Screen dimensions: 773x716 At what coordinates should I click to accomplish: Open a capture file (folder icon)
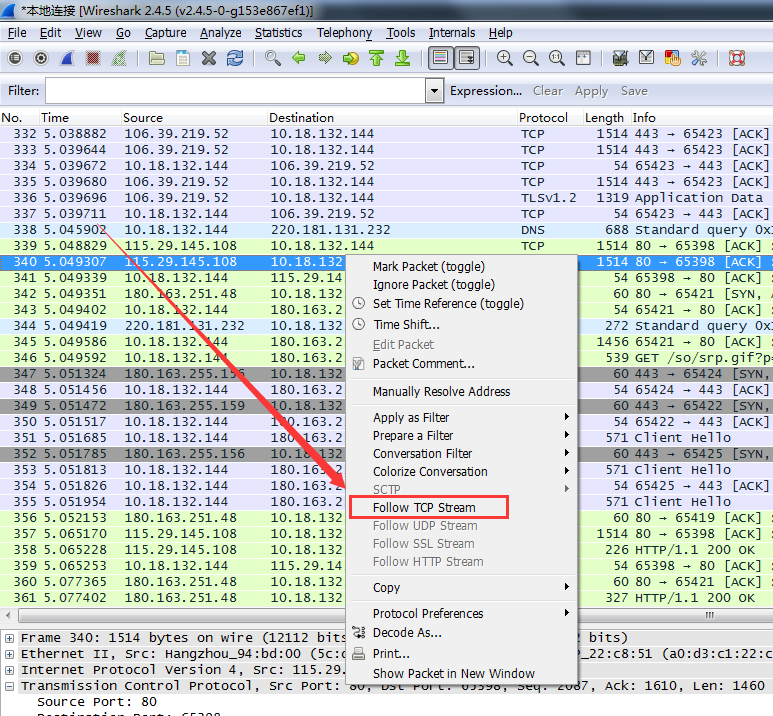pyautogui.click(x=157, y=58)
